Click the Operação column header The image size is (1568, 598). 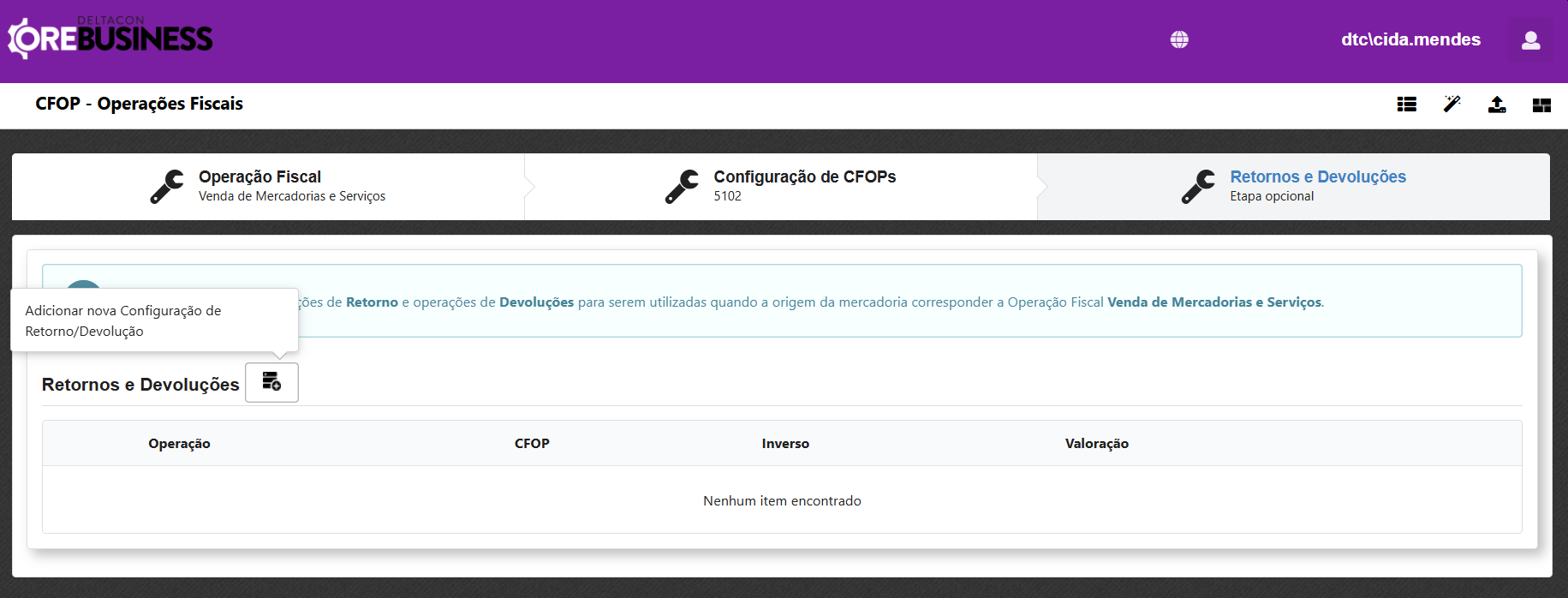point(179,443)
